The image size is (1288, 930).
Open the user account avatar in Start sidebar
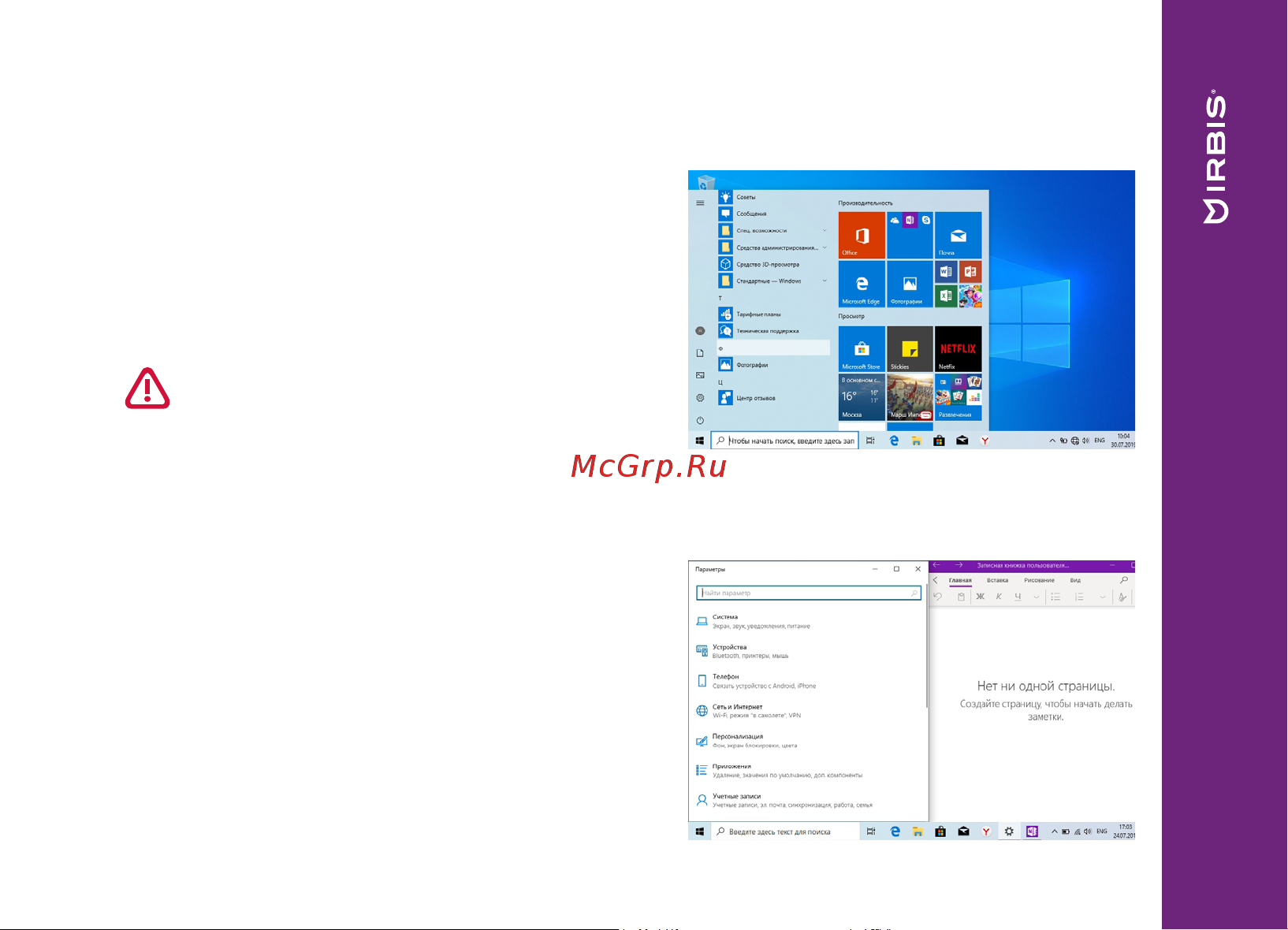click(700, 331)
